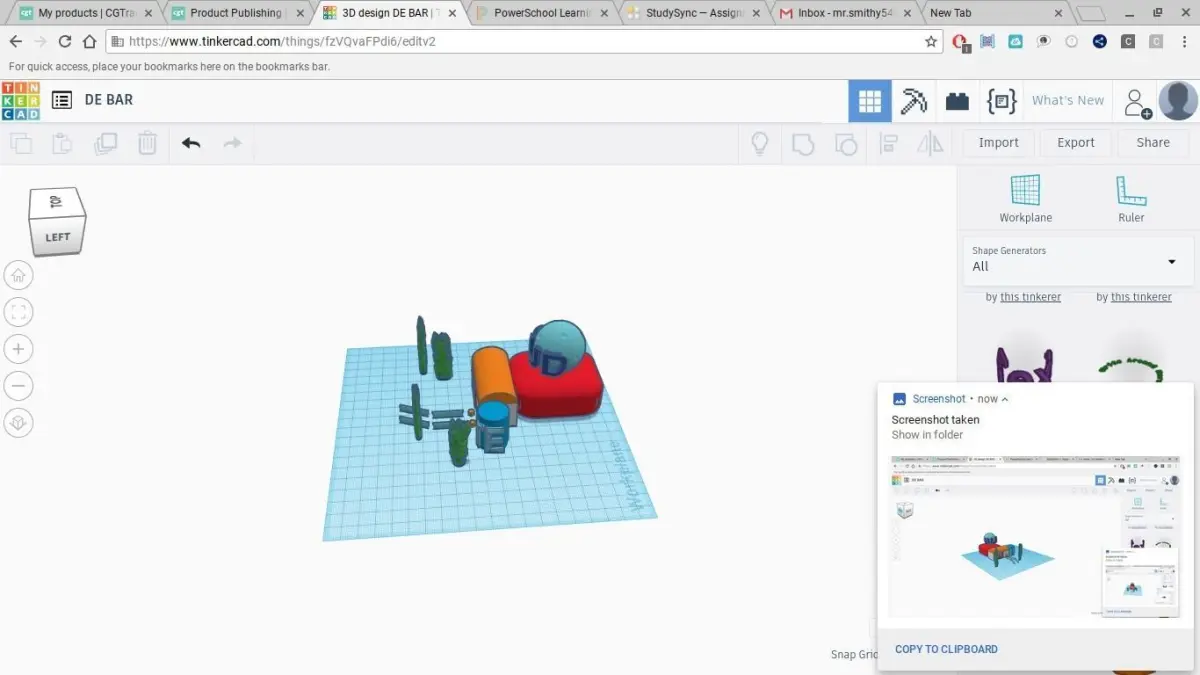The image size is (1200, 675).
Task: Click the Duplicate tool icon
Action: click(x=105, y=143)
